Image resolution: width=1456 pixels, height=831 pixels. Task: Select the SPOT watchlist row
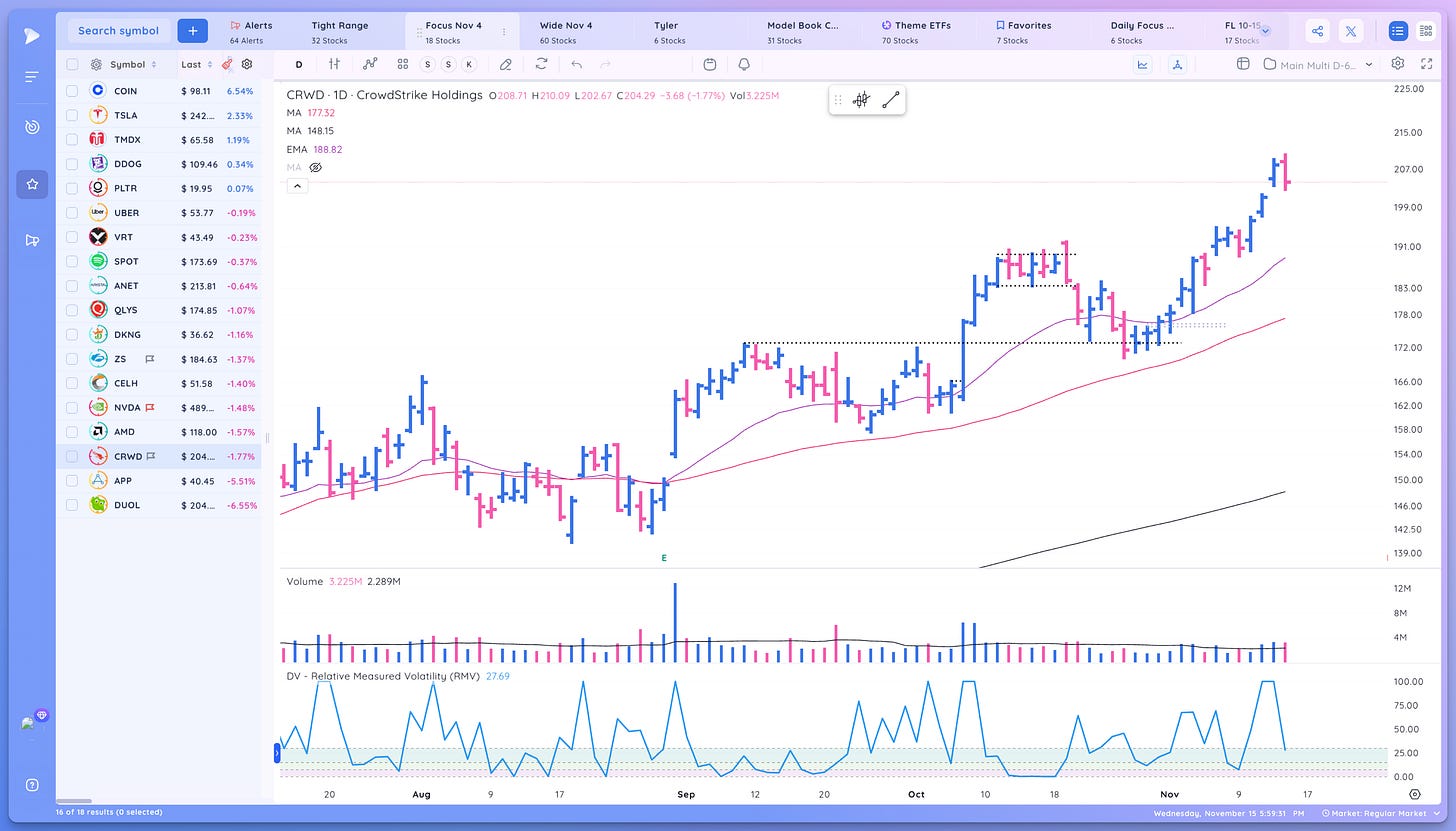point(160,261)
